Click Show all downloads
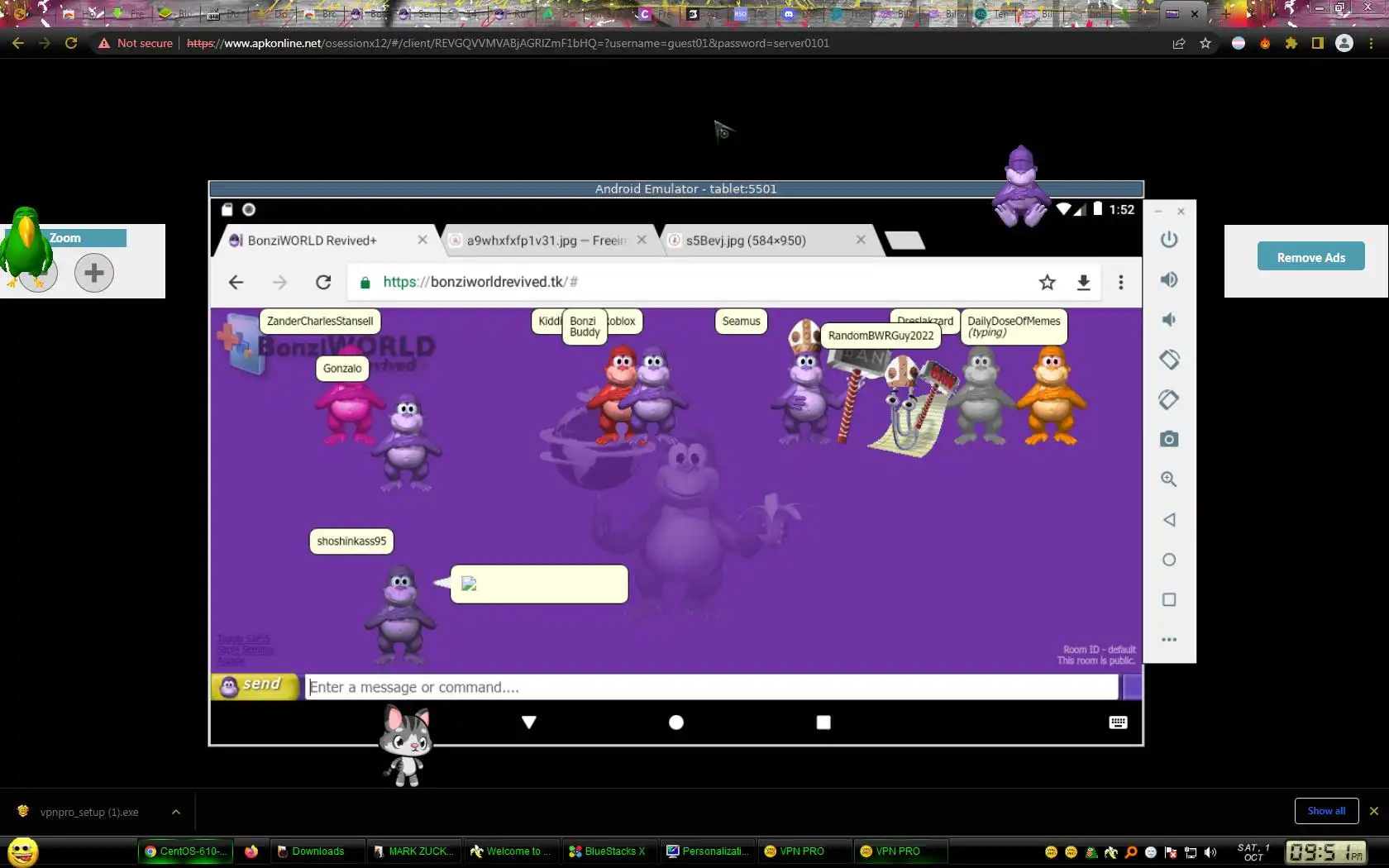The width and height of the screenshot is (1389, 868). click(1326, 811)
